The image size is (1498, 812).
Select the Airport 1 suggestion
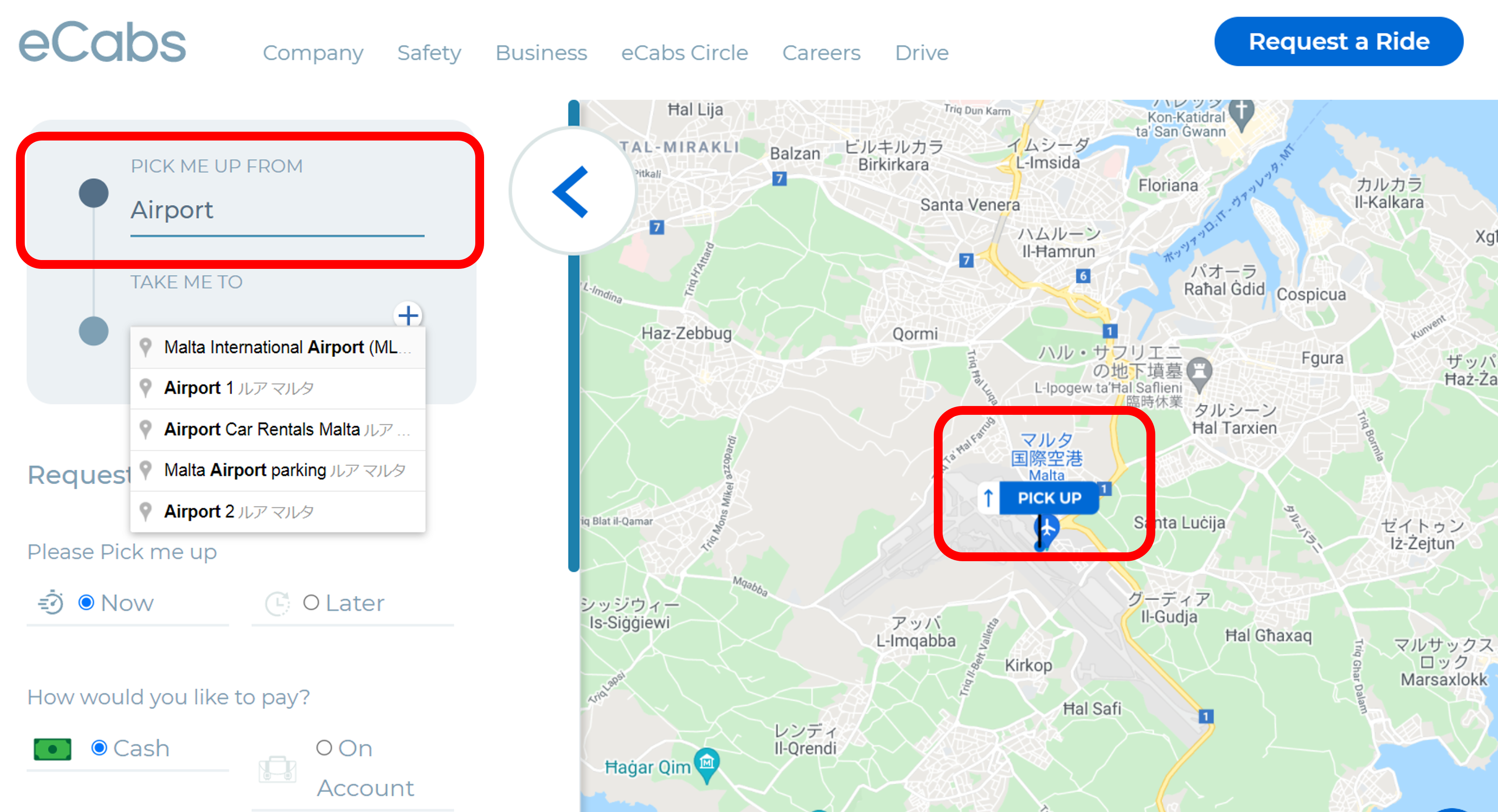point(278,388)
